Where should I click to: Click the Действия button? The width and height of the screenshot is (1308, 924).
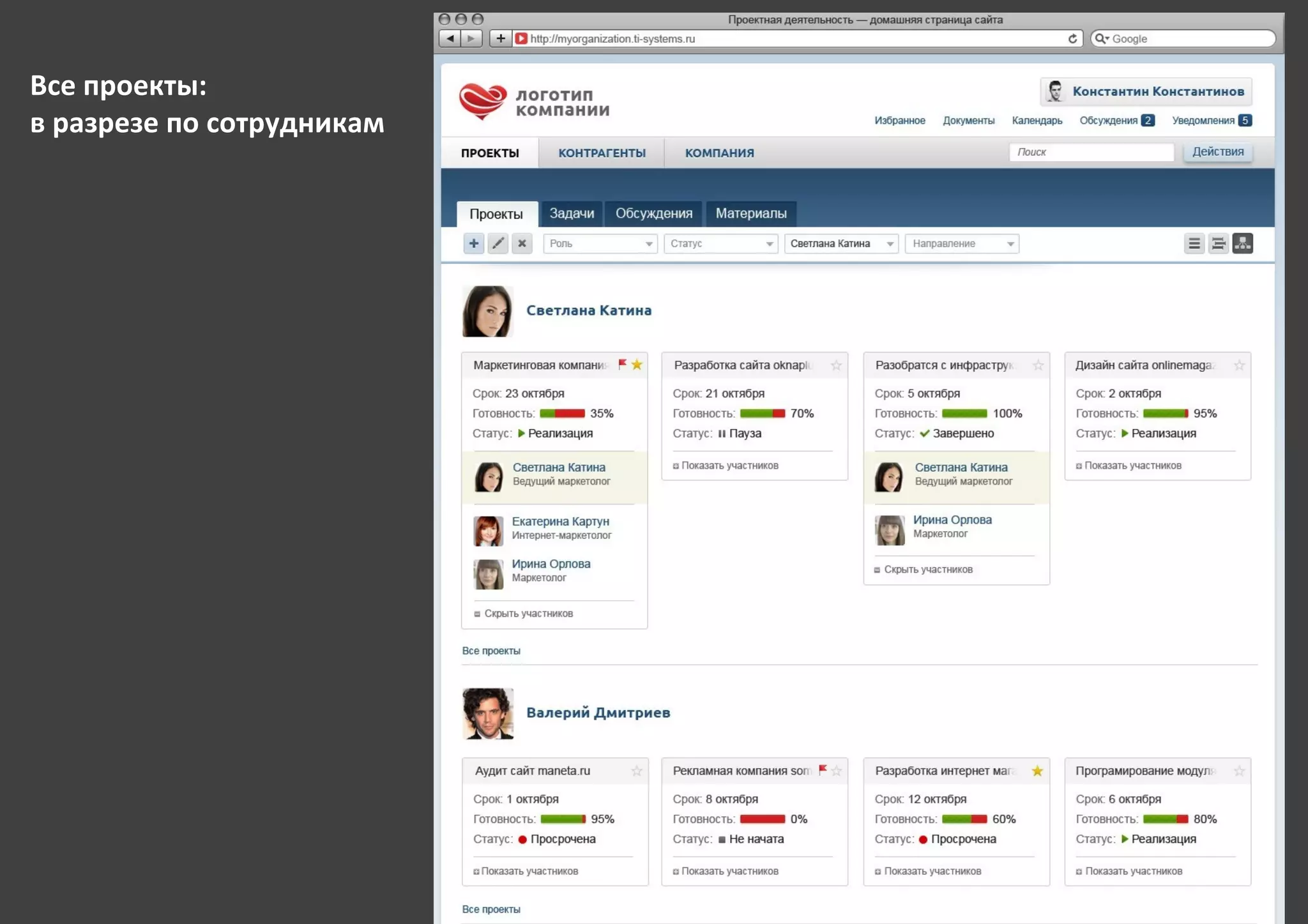tap(1217, 152)
